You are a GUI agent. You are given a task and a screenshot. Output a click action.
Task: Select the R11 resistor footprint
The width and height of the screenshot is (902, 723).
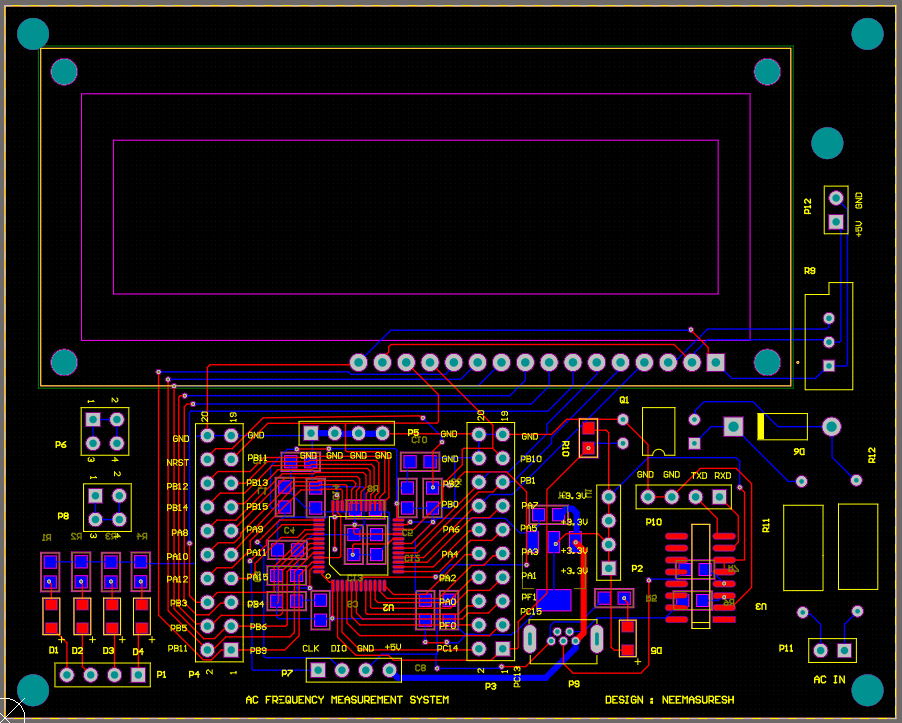click(x=805, y=548)
